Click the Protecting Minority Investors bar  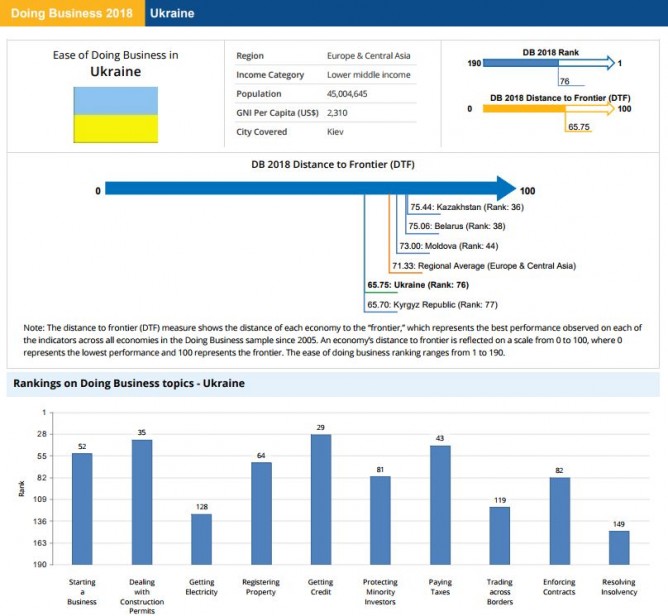tap(380, 519)
